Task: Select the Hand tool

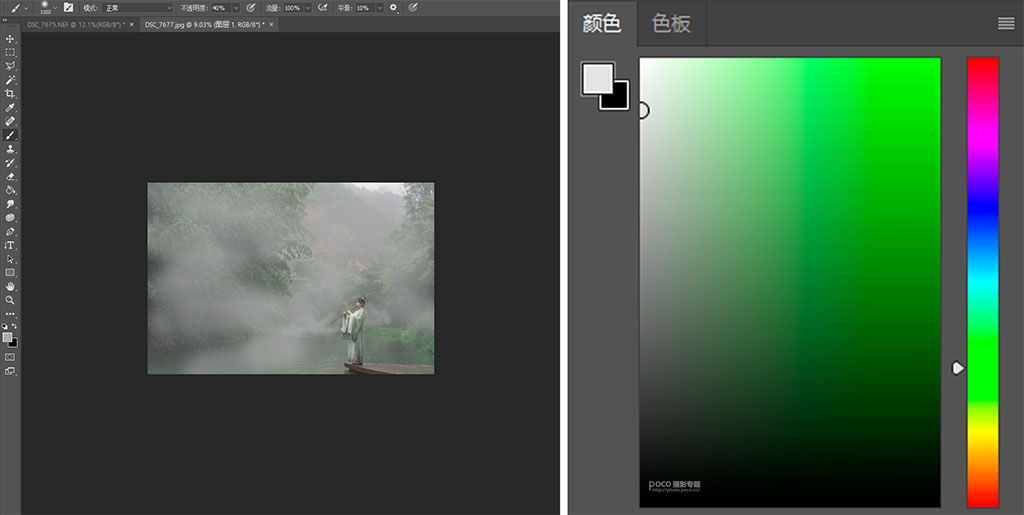Action: (x=10, y=287)
